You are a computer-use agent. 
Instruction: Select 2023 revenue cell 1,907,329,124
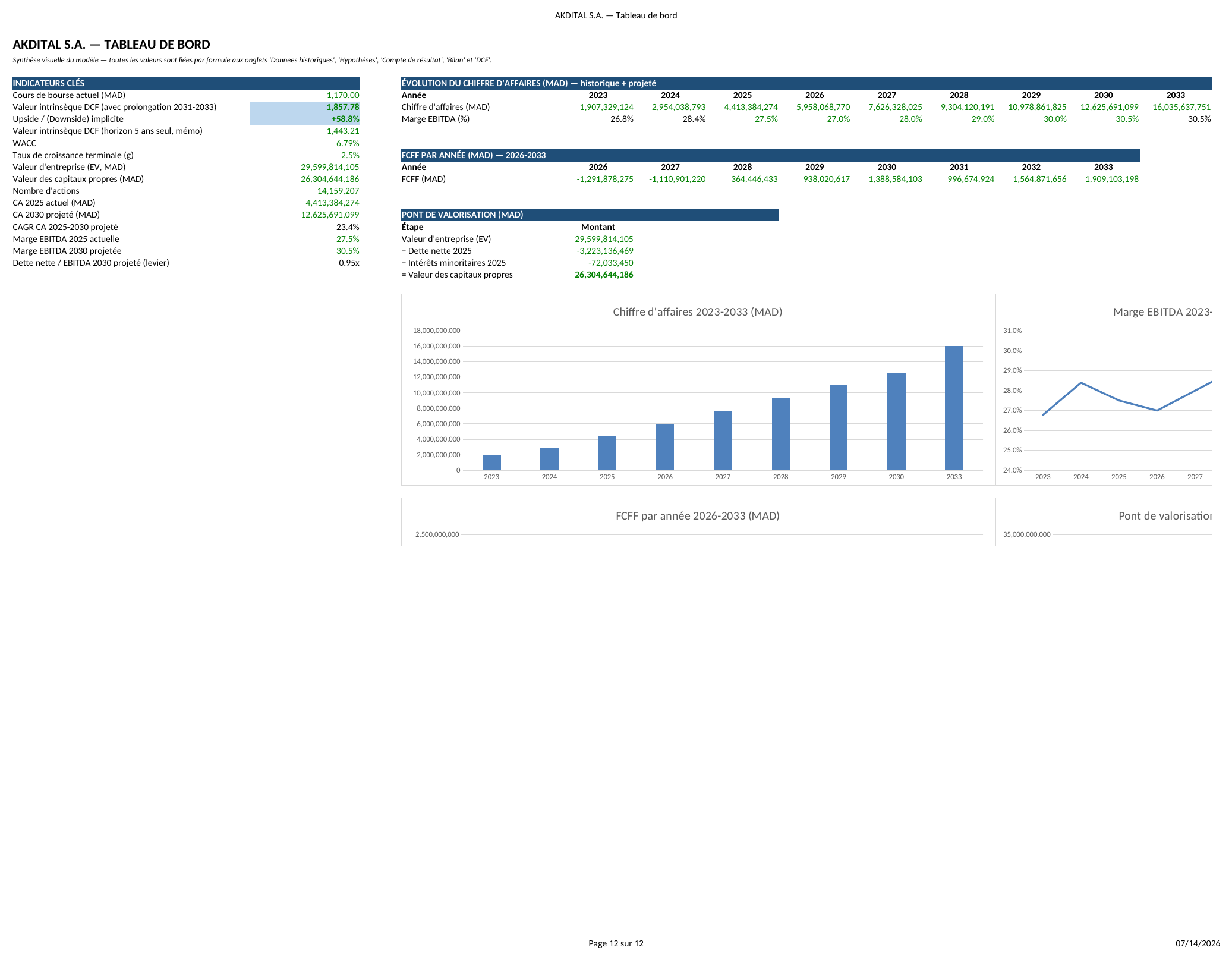coord(606,107)
